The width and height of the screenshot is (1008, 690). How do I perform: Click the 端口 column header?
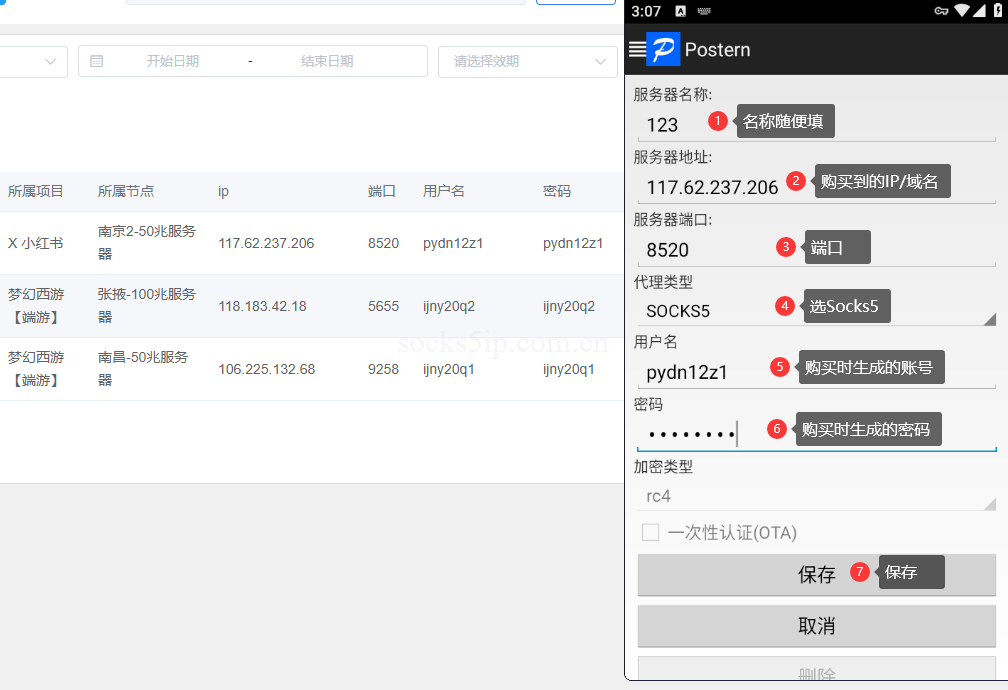click(x=382, y=191)
